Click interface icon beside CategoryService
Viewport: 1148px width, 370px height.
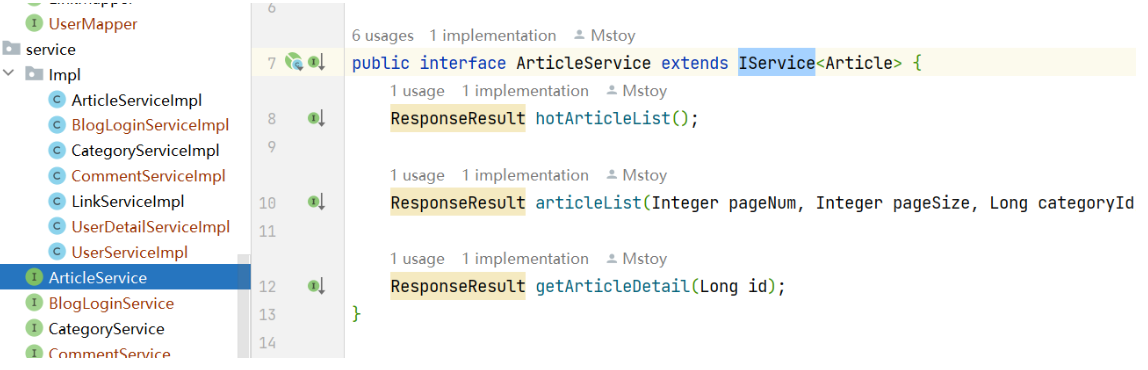(34, 329)
